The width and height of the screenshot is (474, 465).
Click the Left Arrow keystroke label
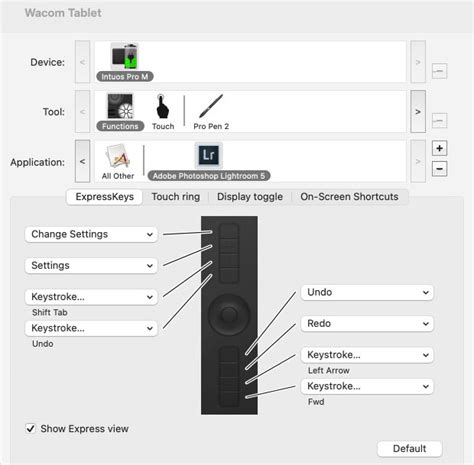coord(329,370)
